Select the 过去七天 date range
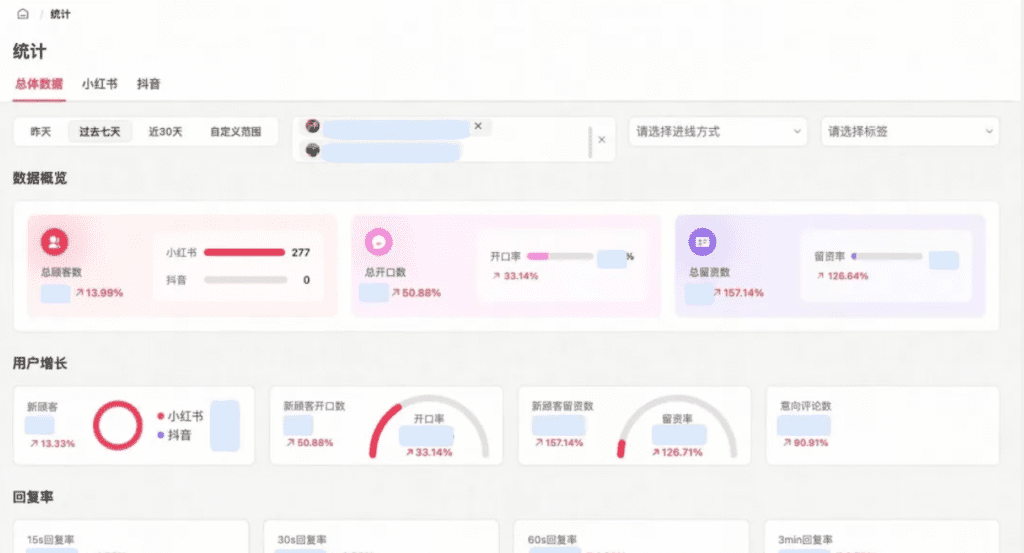Screen dimensions: 1024x553 click(x=100, y=132)
